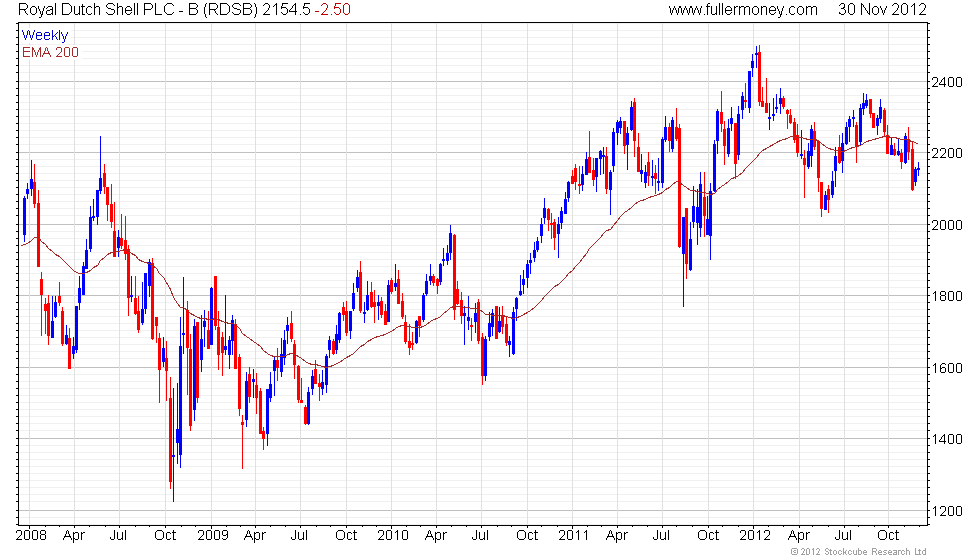Screen dimensions: 980x560
Task: Click the 2400 price axis label
Action: point(946,82)
